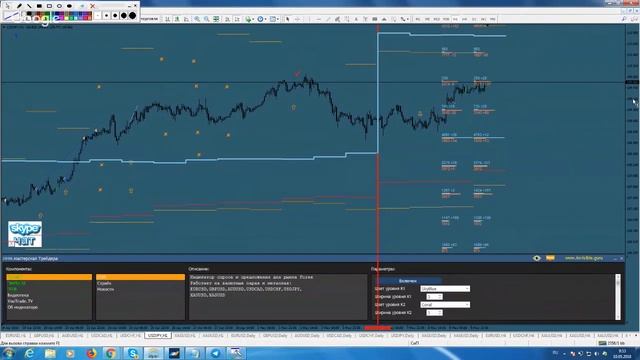The image size is (640, 360).
Task: Switch timeframe to M30
Action: click(446, 19)
